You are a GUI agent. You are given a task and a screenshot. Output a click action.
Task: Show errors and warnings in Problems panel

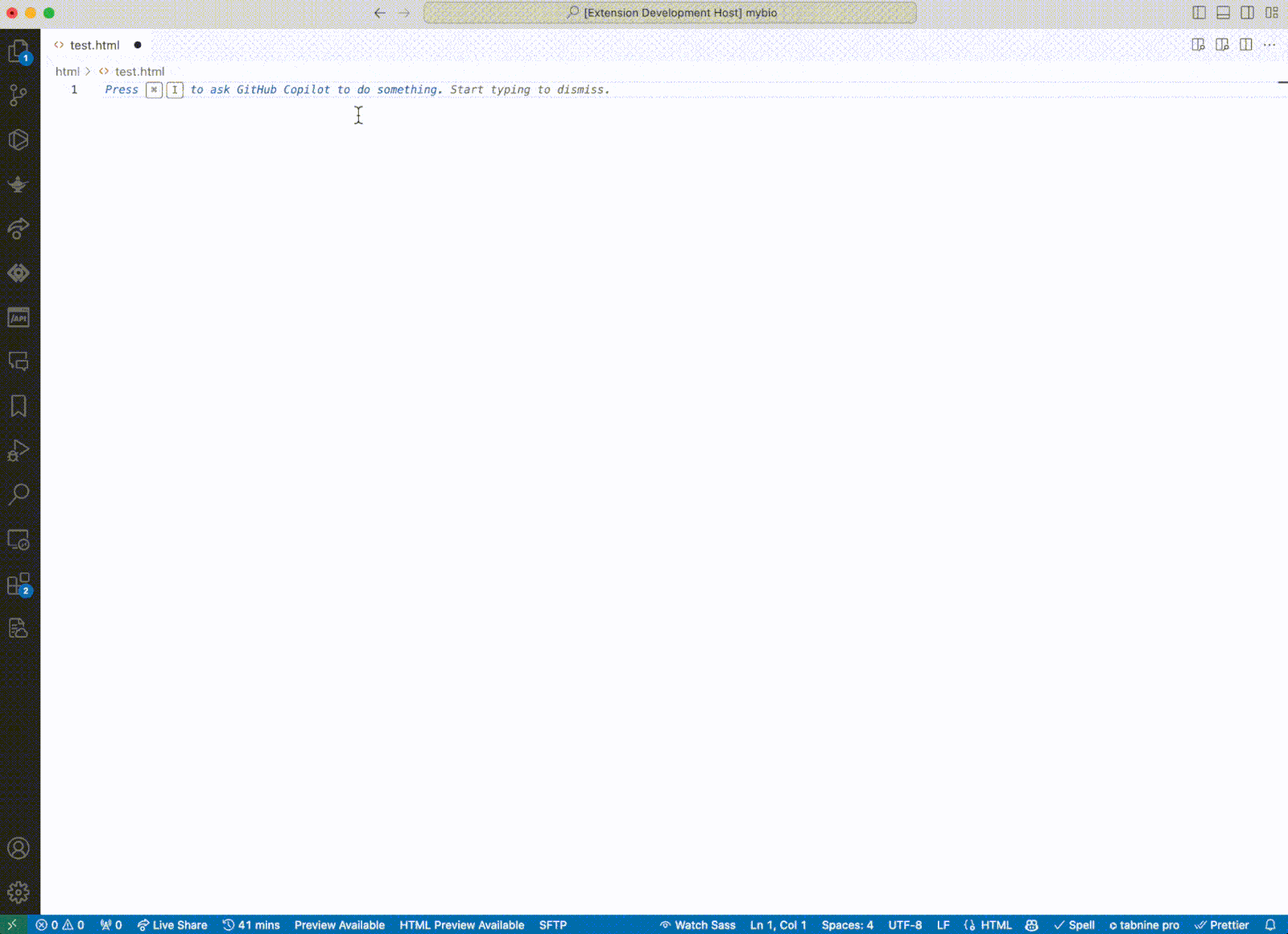[x=60, y=924]
